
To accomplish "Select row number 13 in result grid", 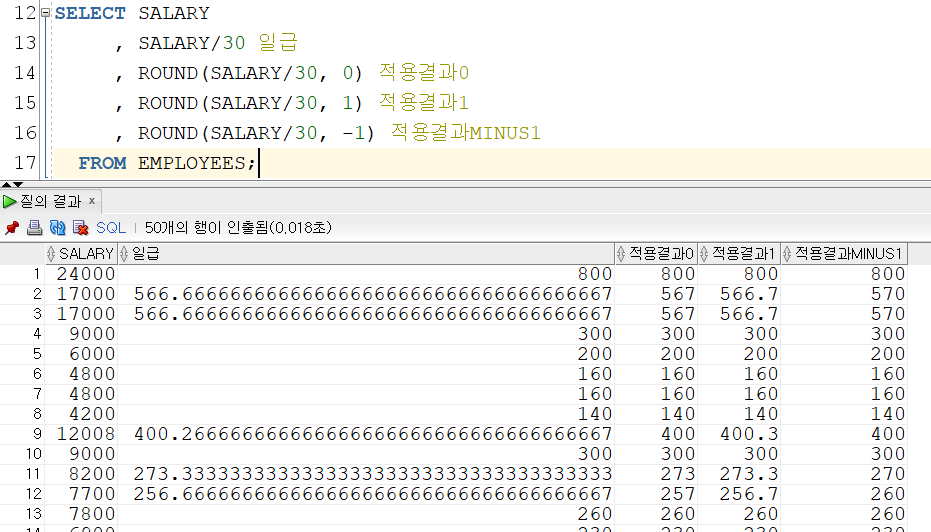I will (23, 514).
